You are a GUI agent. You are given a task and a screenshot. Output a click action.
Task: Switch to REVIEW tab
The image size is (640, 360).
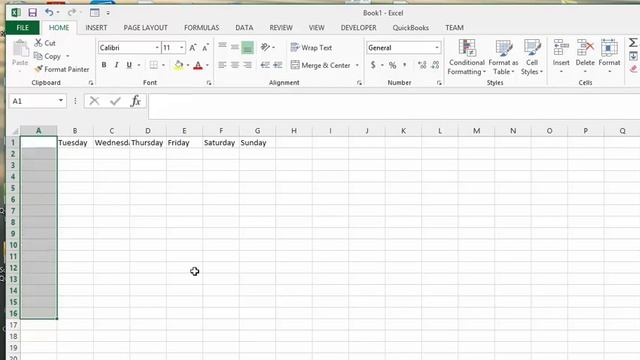(x=281, y=28)
